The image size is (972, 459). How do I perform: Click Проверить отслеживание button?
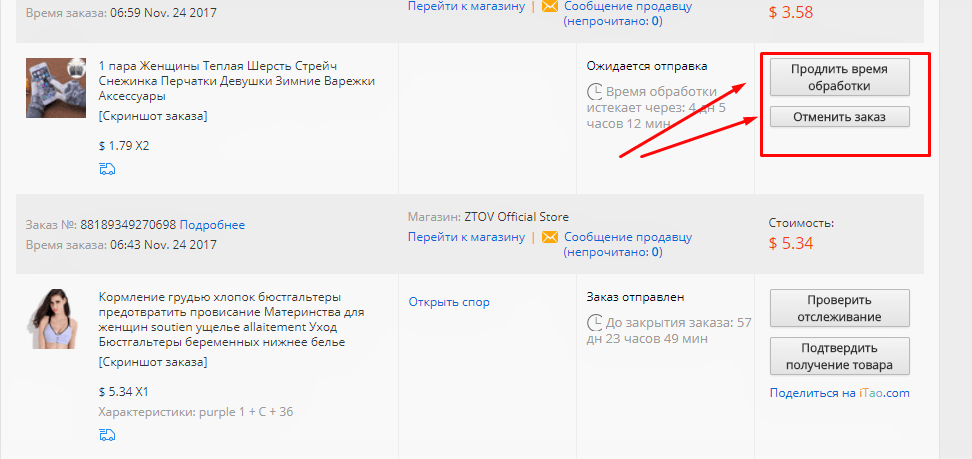point(839,308)
